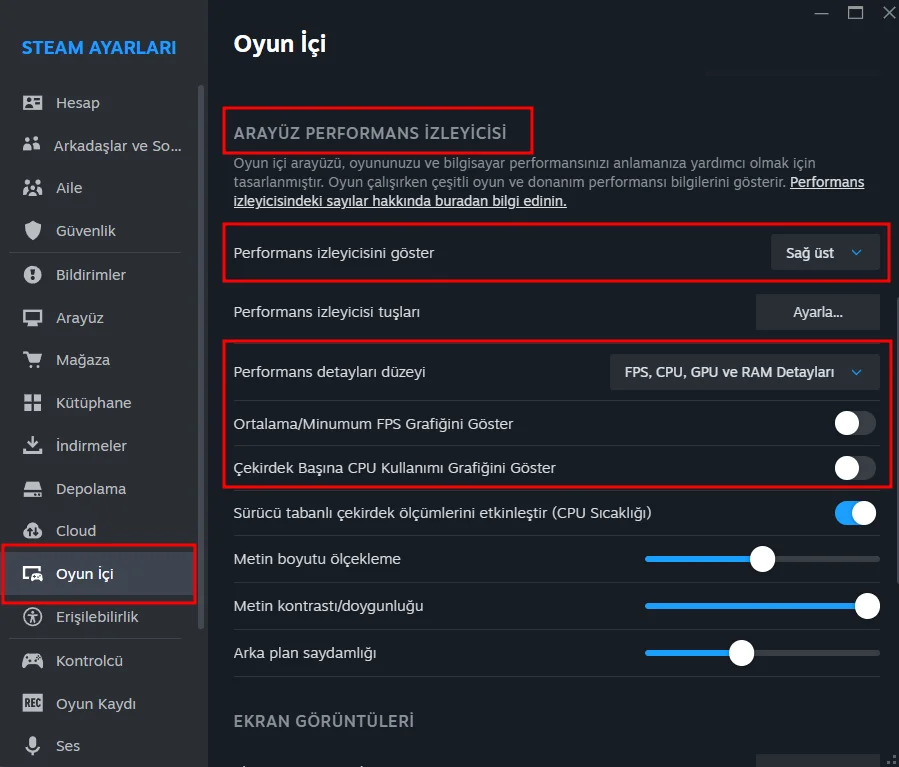The height and width of the screenshot is (767, 899).
Task: Click the Ayarla... button
Action: click(x=817, y=312)
